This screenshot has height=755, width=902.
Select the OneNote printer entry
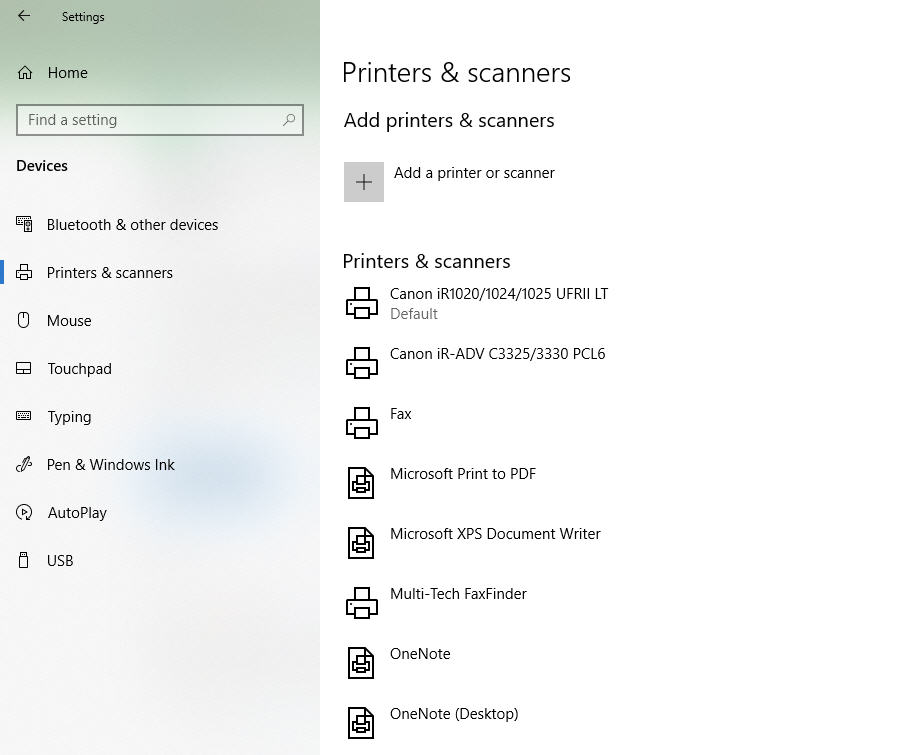click(x=420, y=654)
